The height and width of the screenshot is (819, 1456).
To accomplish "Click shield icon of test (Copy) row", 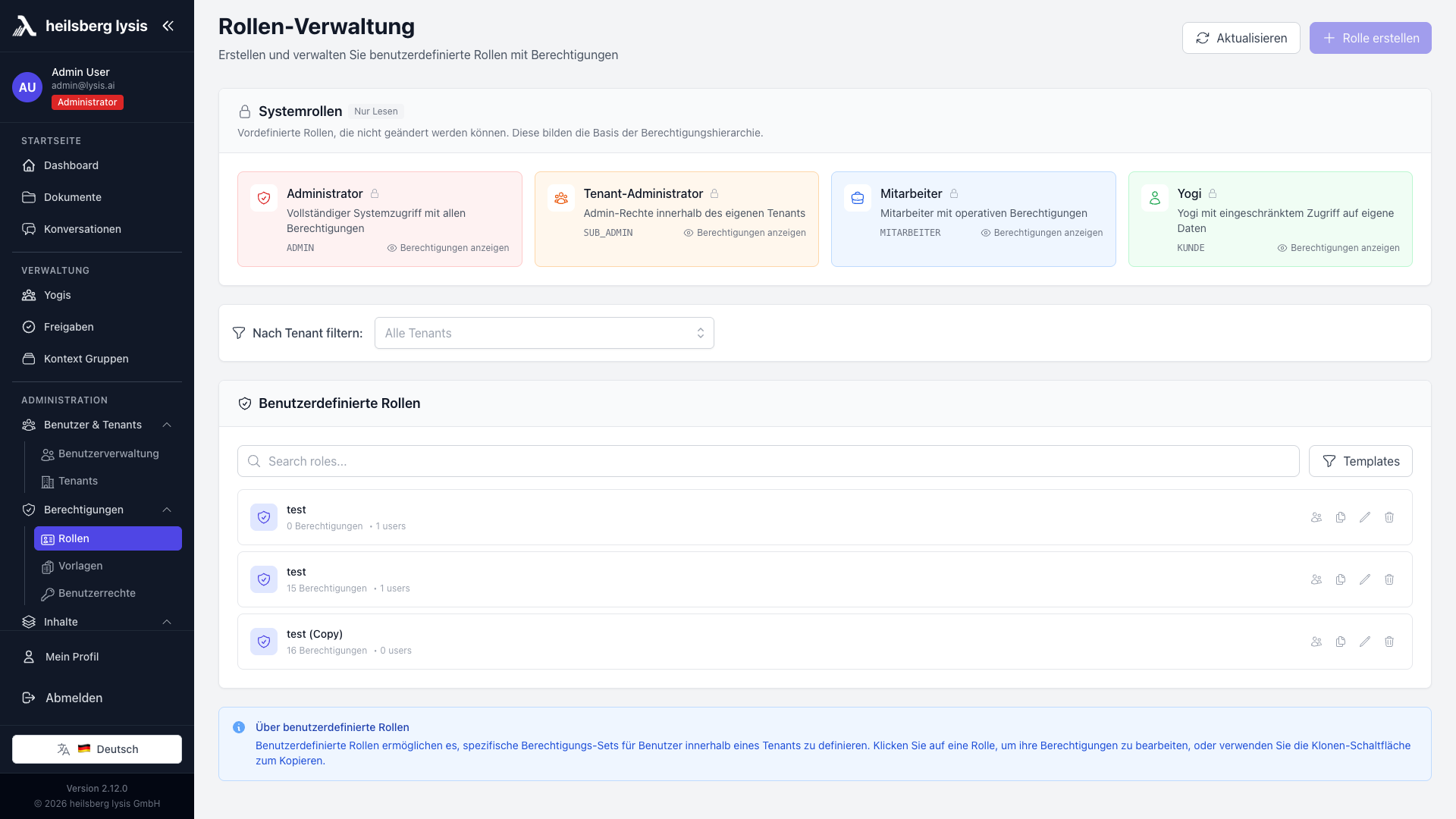I will point(264,642).
